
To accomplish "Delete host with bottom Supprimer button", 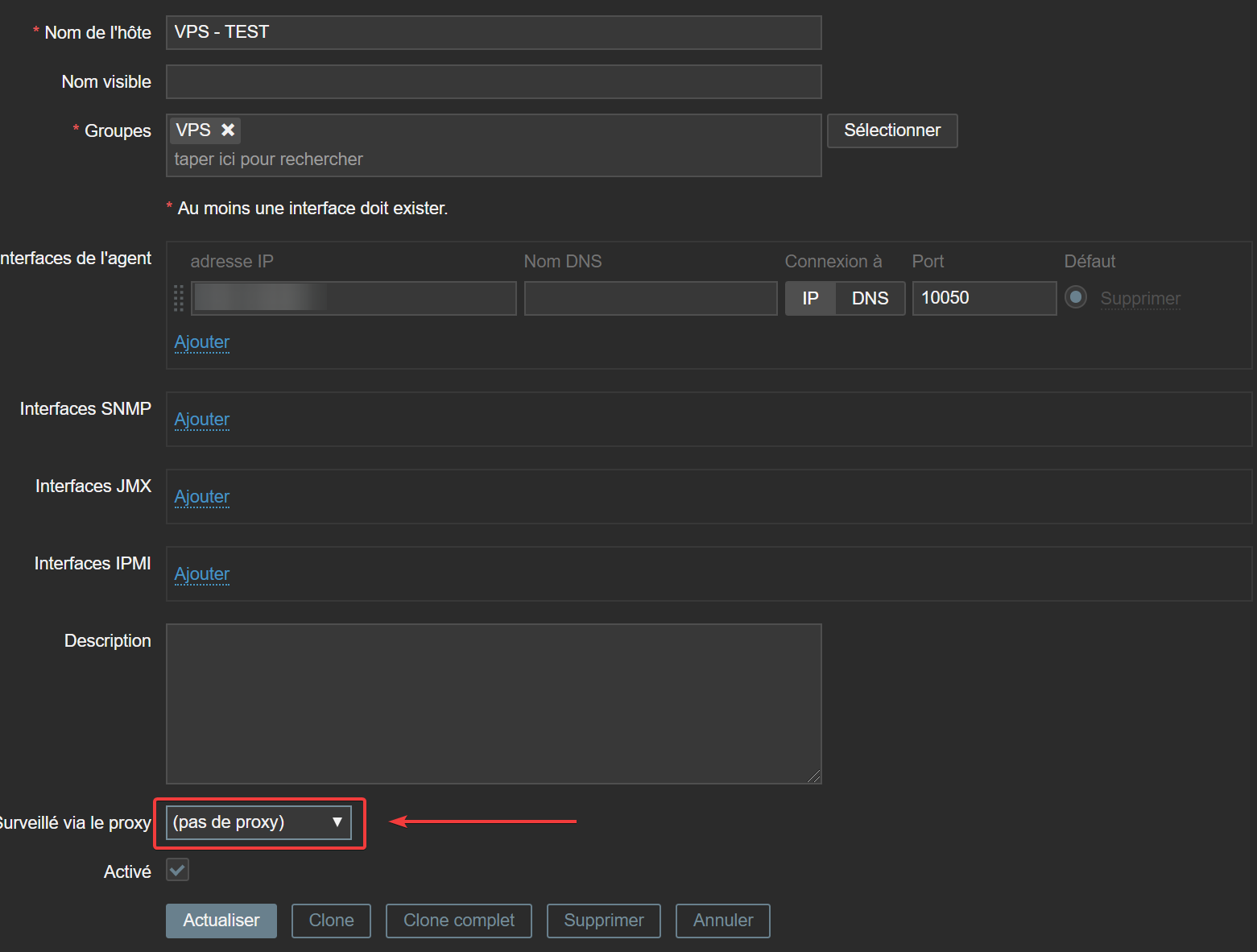I will click(604, 921).
